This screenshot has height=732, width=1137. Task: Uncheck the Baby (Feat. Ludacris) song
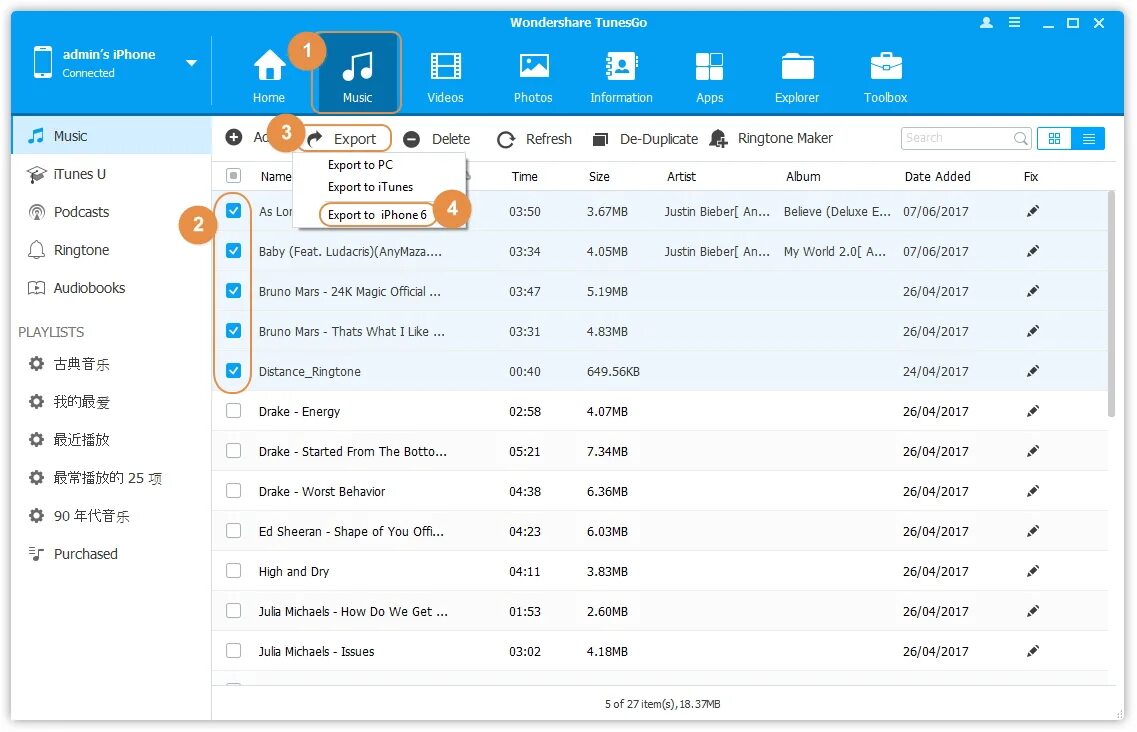point(233,251)
